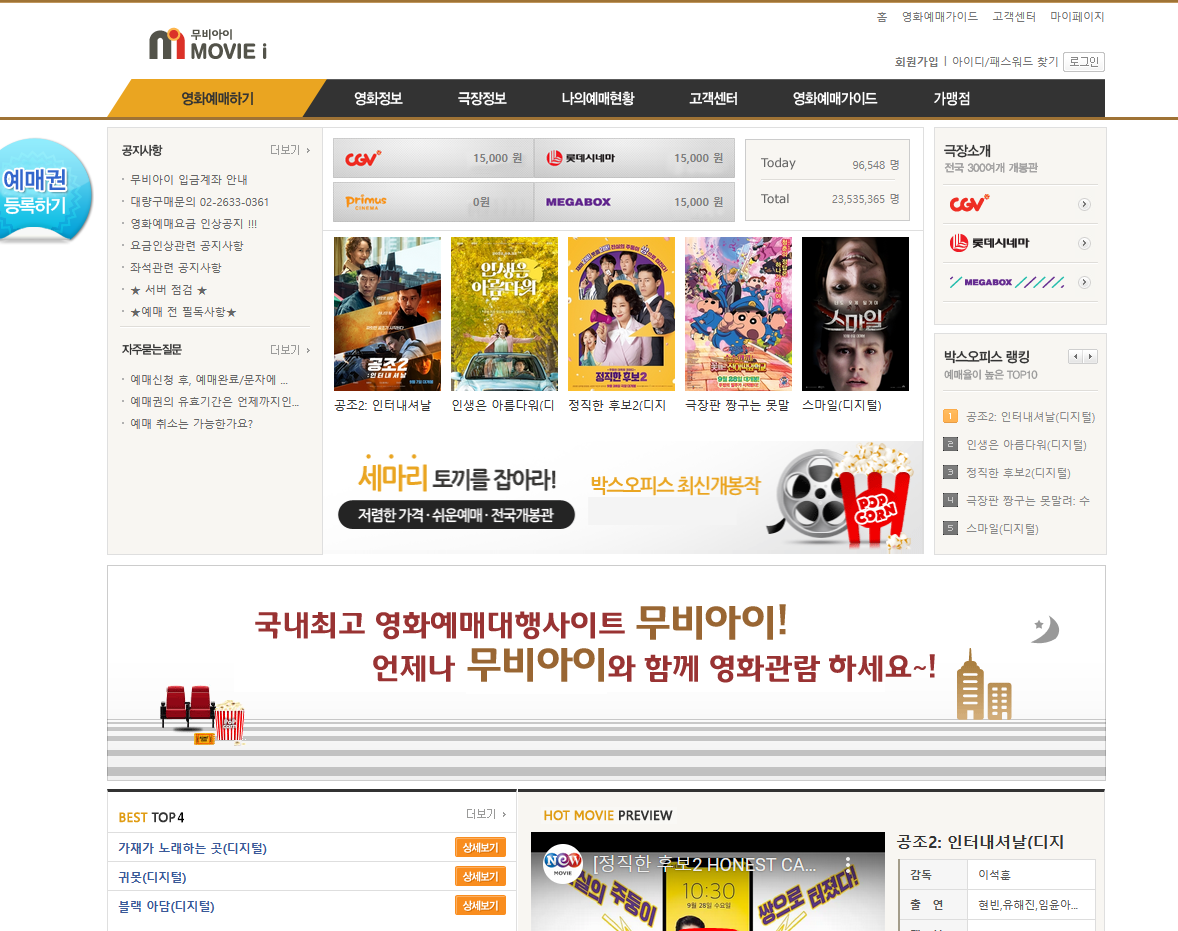Open the Primus cinema price cell
This screenshot has height=931, width=1178.
click(x=433, y=201)
